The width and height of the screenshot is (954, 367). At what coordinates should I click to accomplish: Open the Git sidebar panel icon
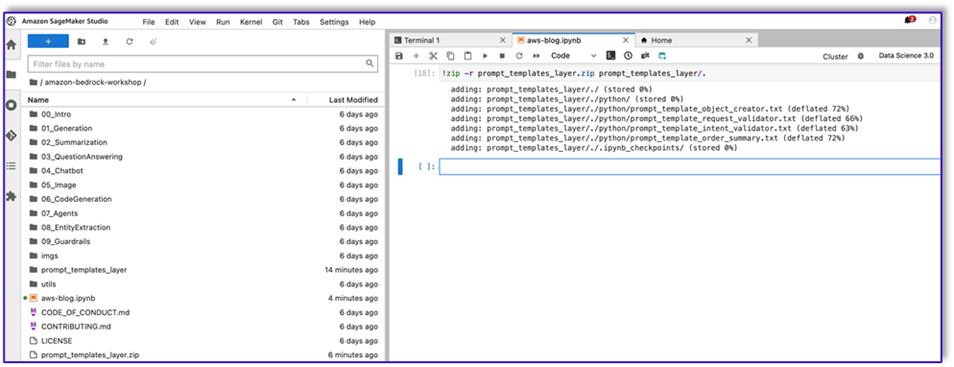point(11,135)
